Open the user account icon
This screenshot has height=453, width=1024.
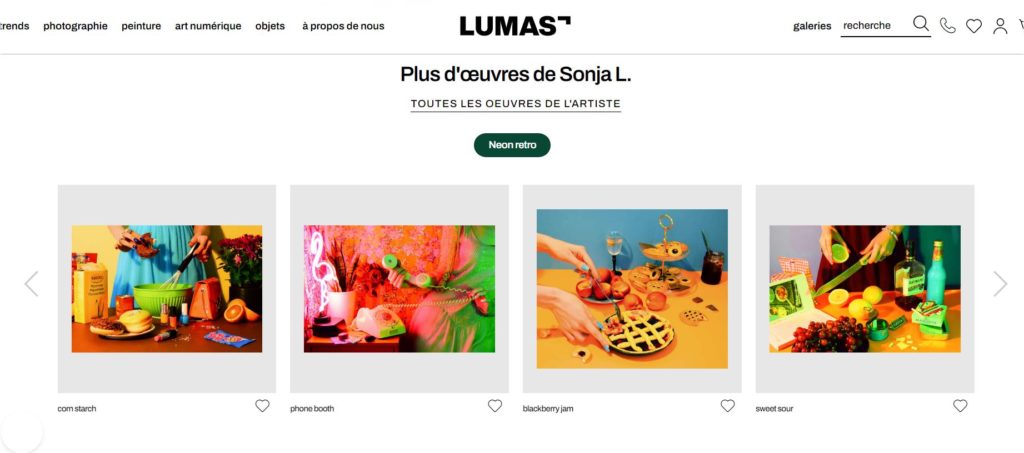pos(1000,26)
